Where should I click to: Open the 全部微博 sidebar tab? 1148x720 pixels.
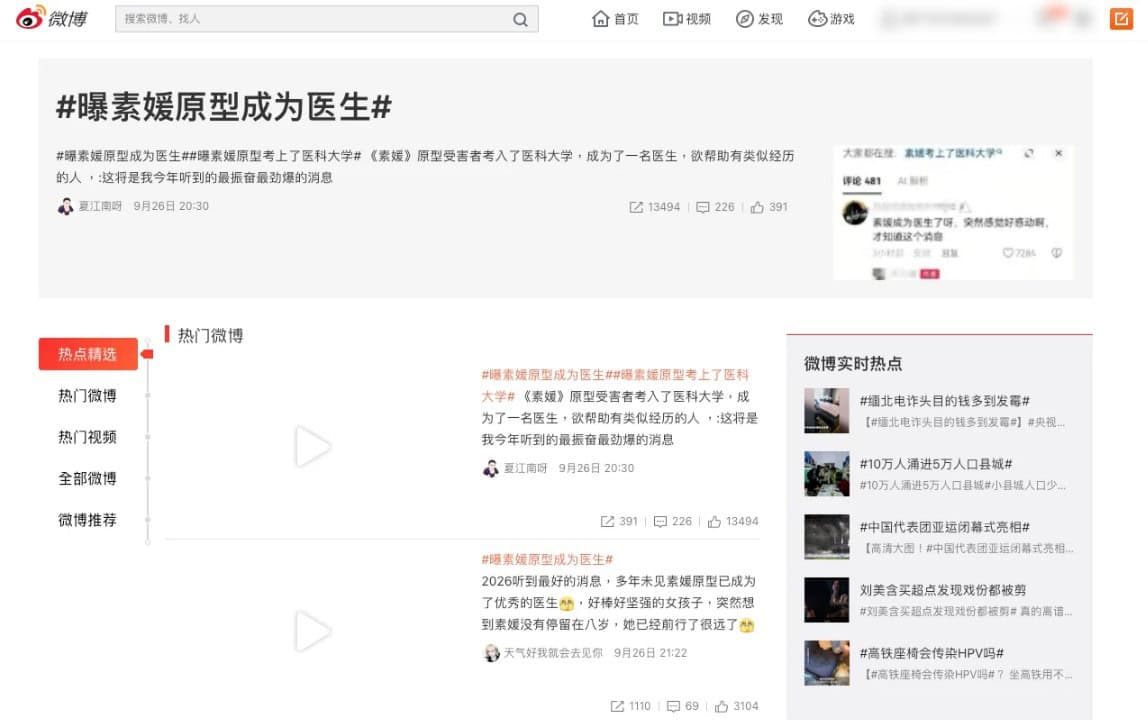87,478
